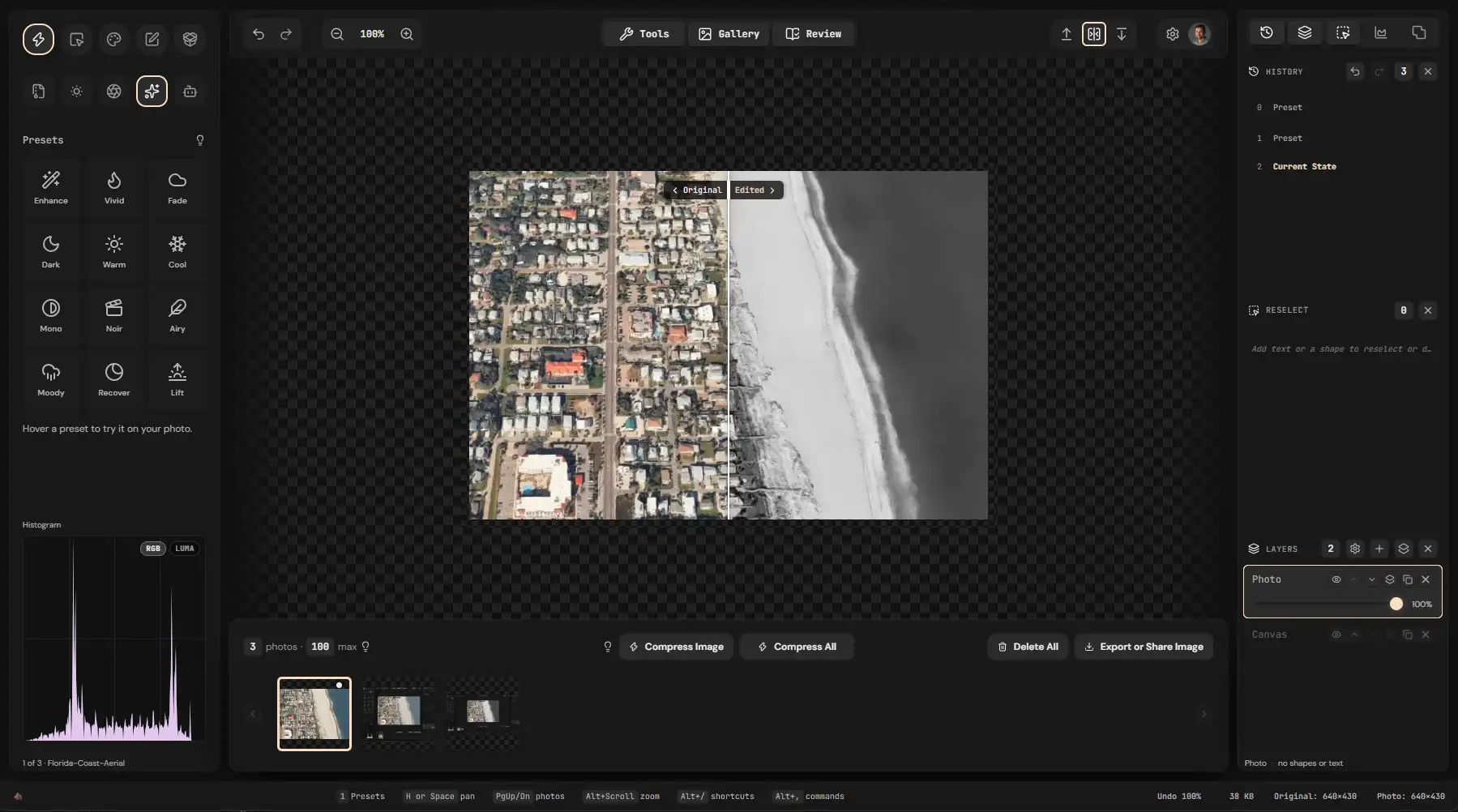Open the Tools tab
This screenshot has height=812, width=1458.
coord(644,34)
